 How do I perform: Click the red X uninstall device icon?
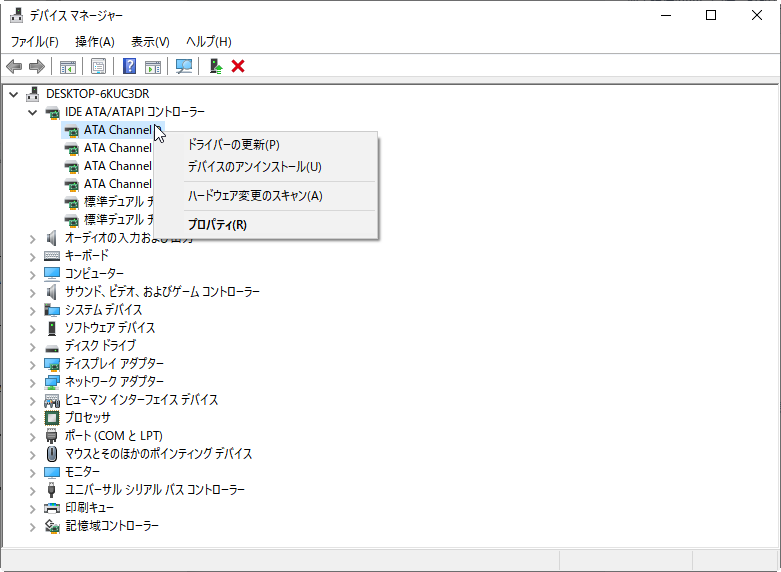point(238,66)
